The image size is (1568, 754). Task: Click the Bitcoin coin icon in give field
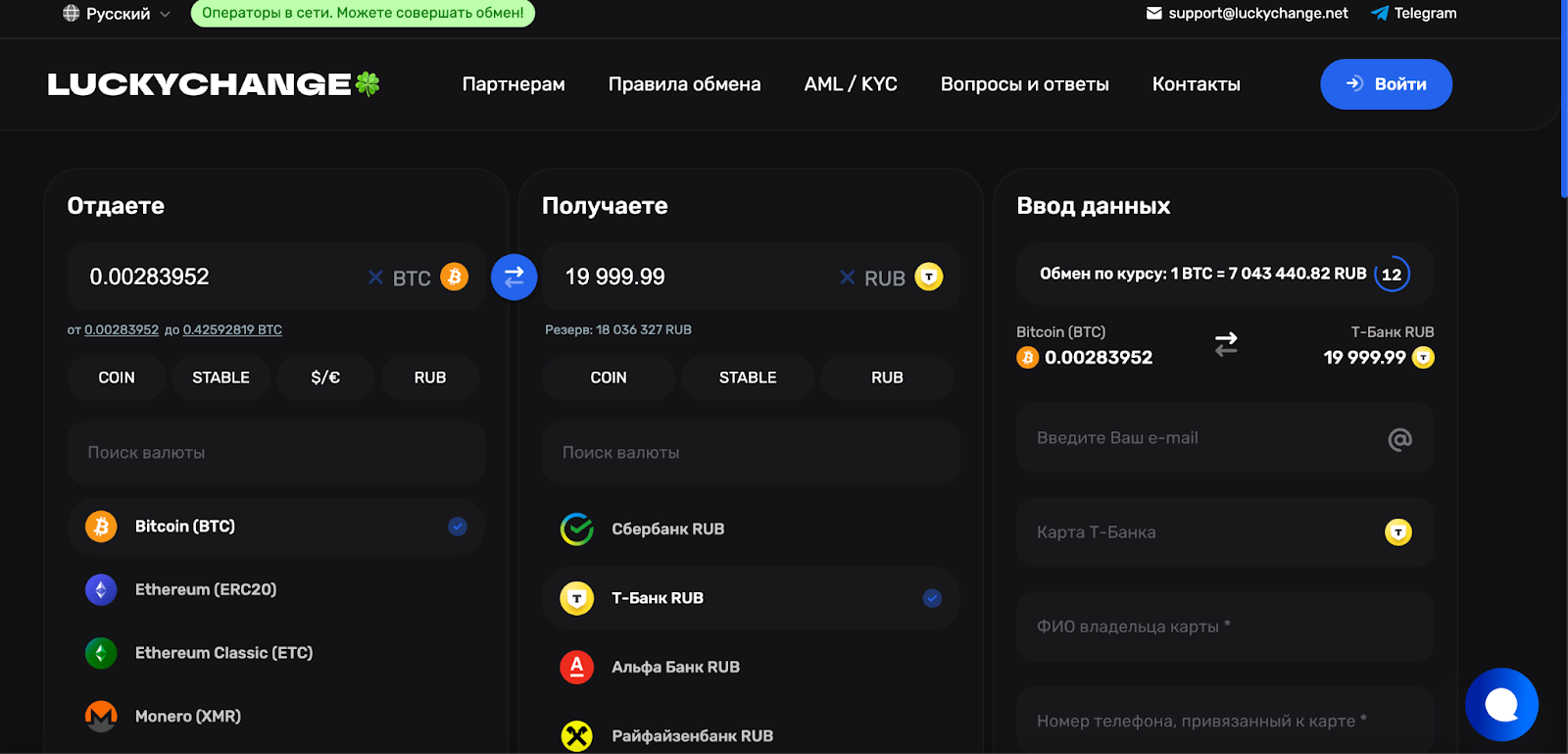click(x=454, y=277)
